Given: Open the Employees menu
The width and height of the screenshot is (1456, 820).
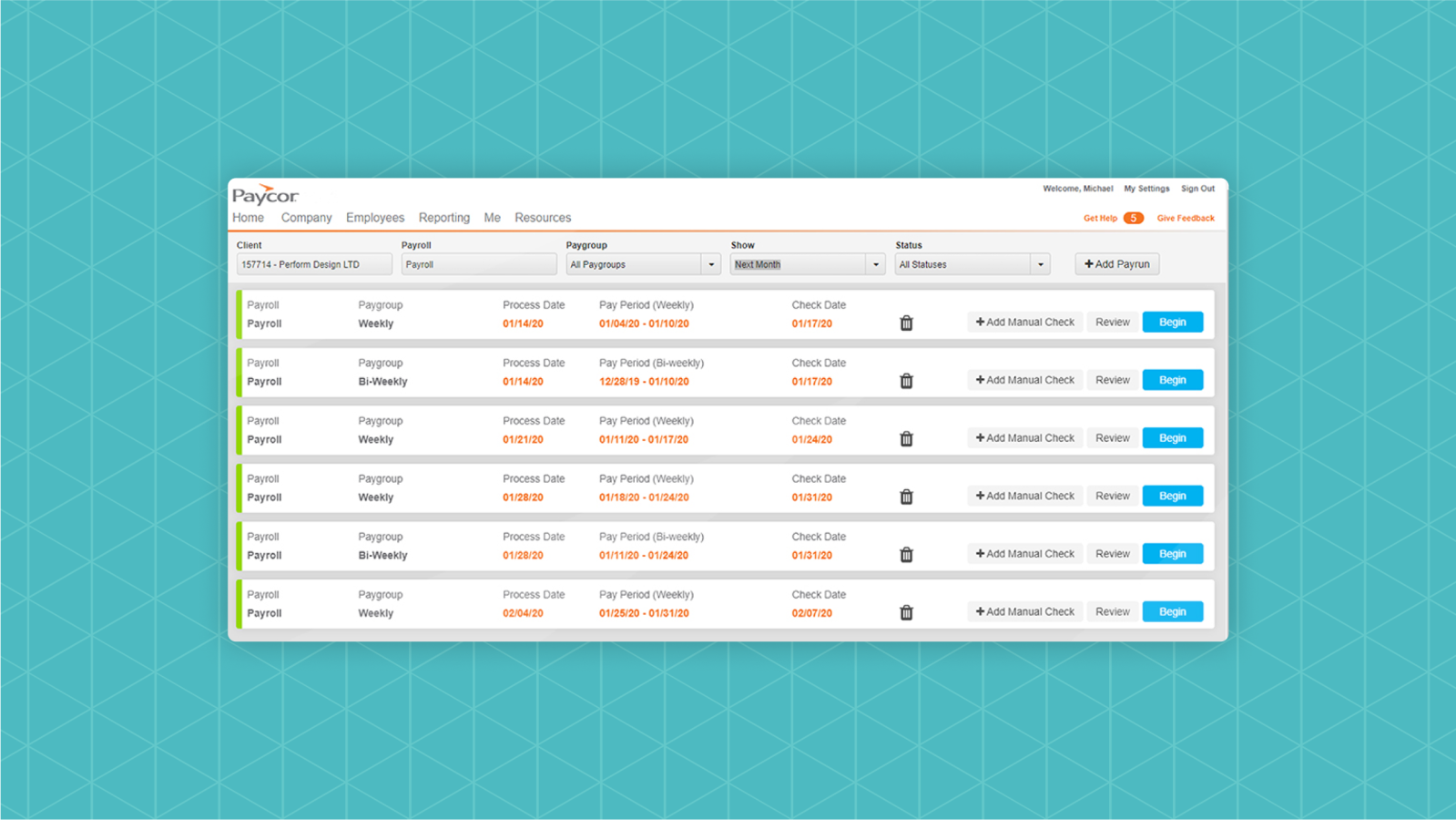Looking at the screenshot, I should coord(375,218).
